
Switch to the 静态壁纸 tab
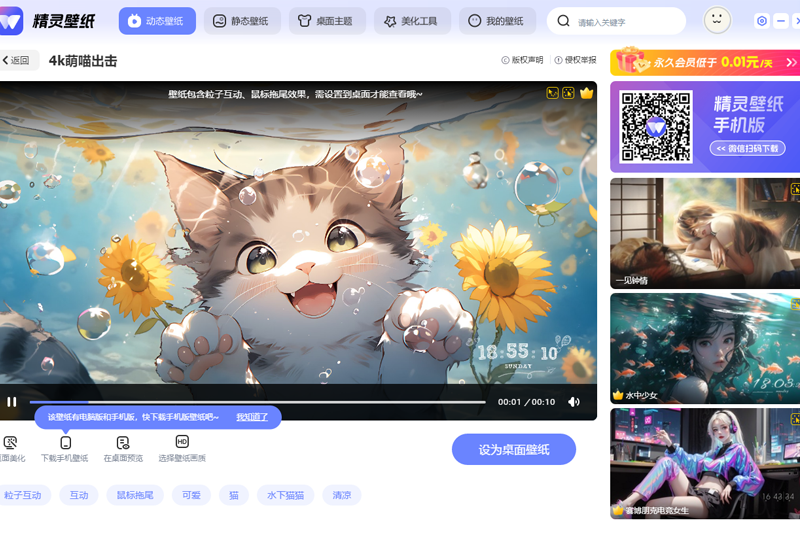pos(241,21)
